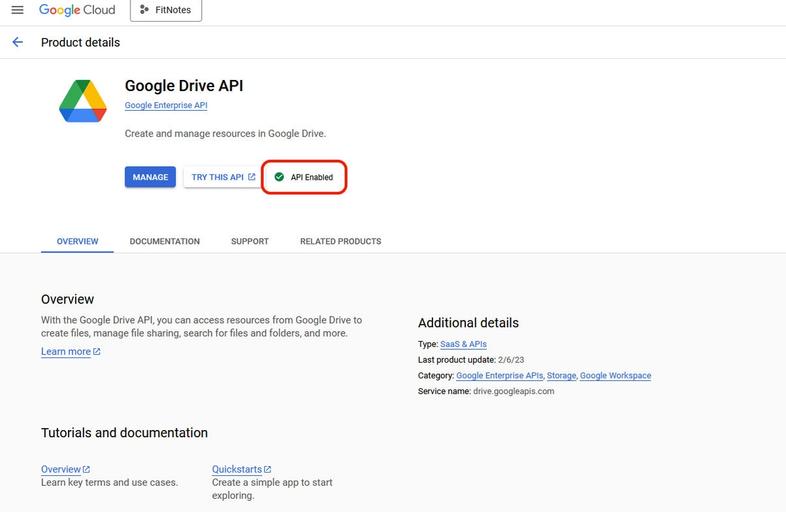Click the Google Drive logo icon
This screenshot has width=786, height=512.
83,101
